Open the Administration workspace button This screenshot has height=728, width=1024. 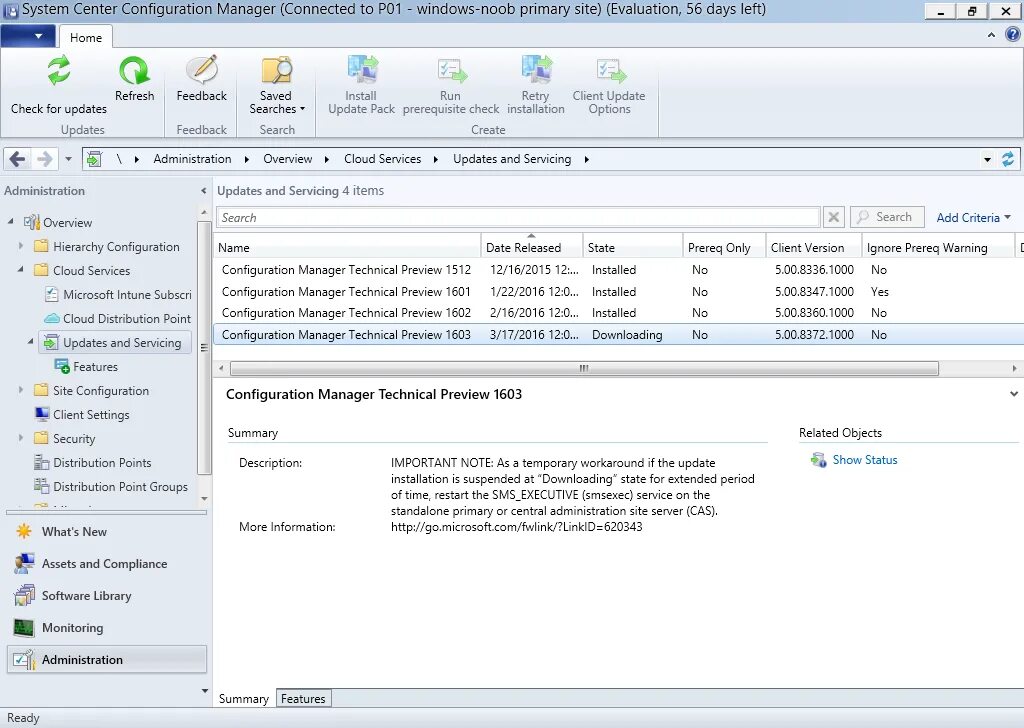point(107,659)
